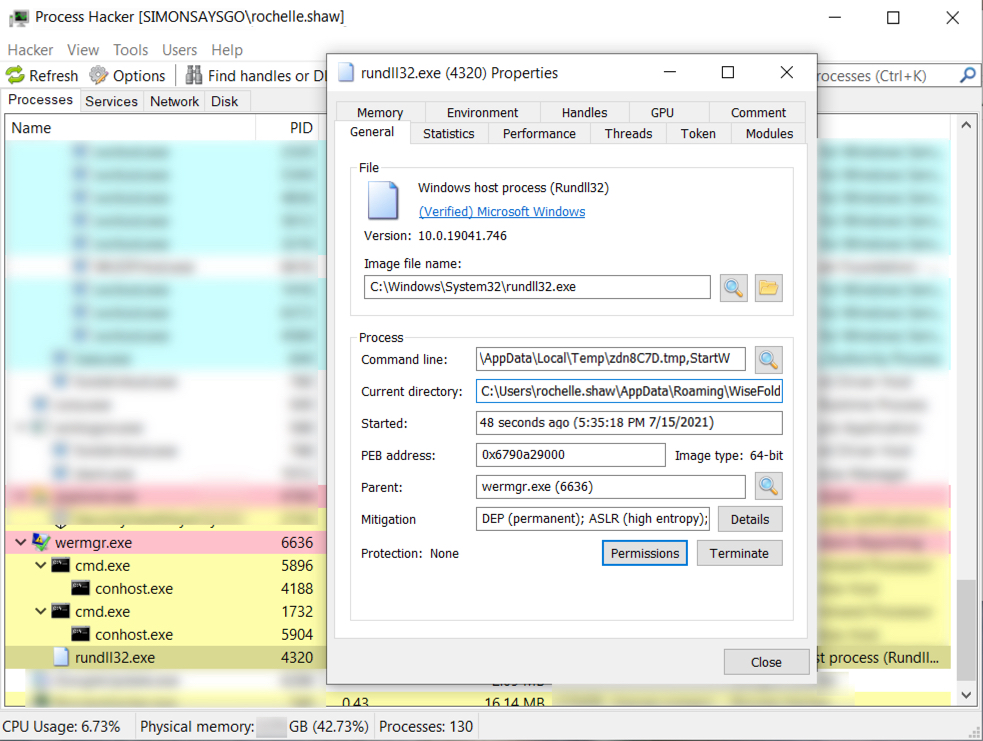Open the View menu
Viewport: 983px width, 741px height.
(83, 50)
